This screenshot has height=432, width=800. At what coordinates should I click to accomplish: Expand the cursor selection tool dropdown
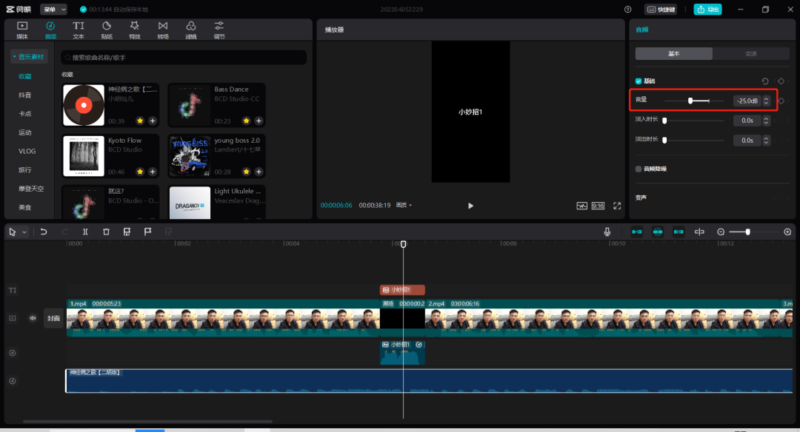point(25,232)
